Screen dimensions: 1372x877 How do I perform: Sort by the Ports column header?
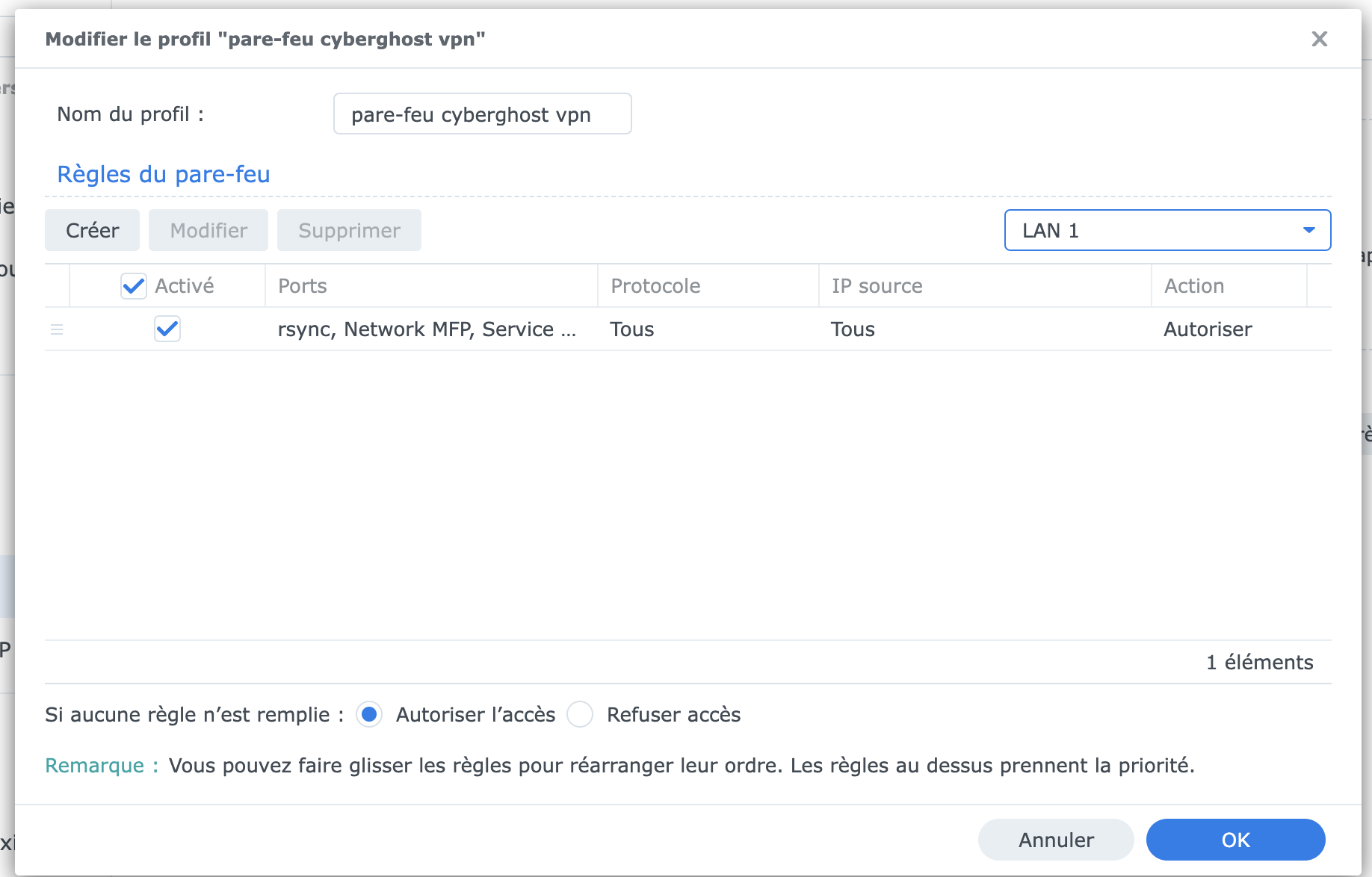[x=430, y=286]
